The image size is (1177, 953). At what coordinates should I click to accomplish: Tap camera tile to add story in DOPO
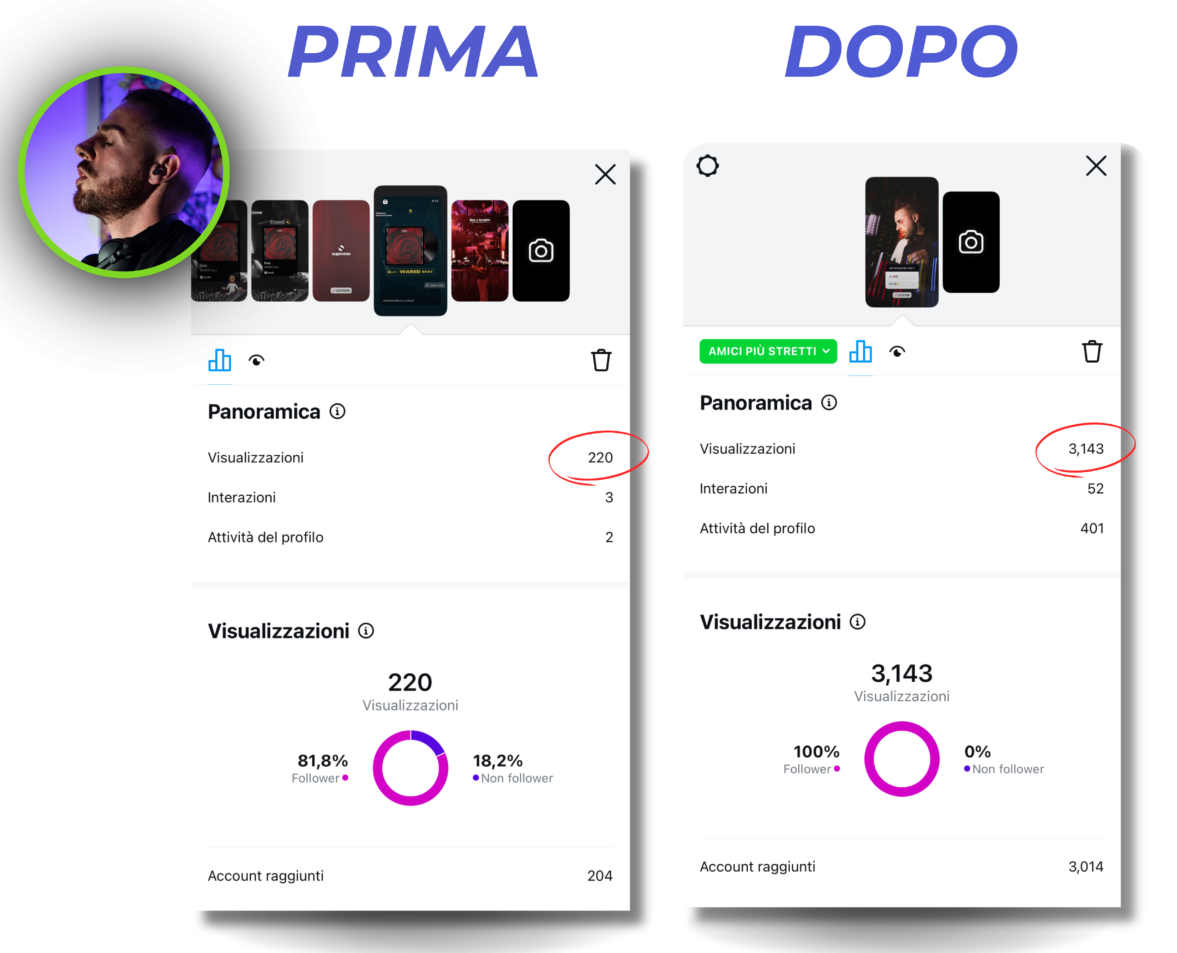click(971, 242)
